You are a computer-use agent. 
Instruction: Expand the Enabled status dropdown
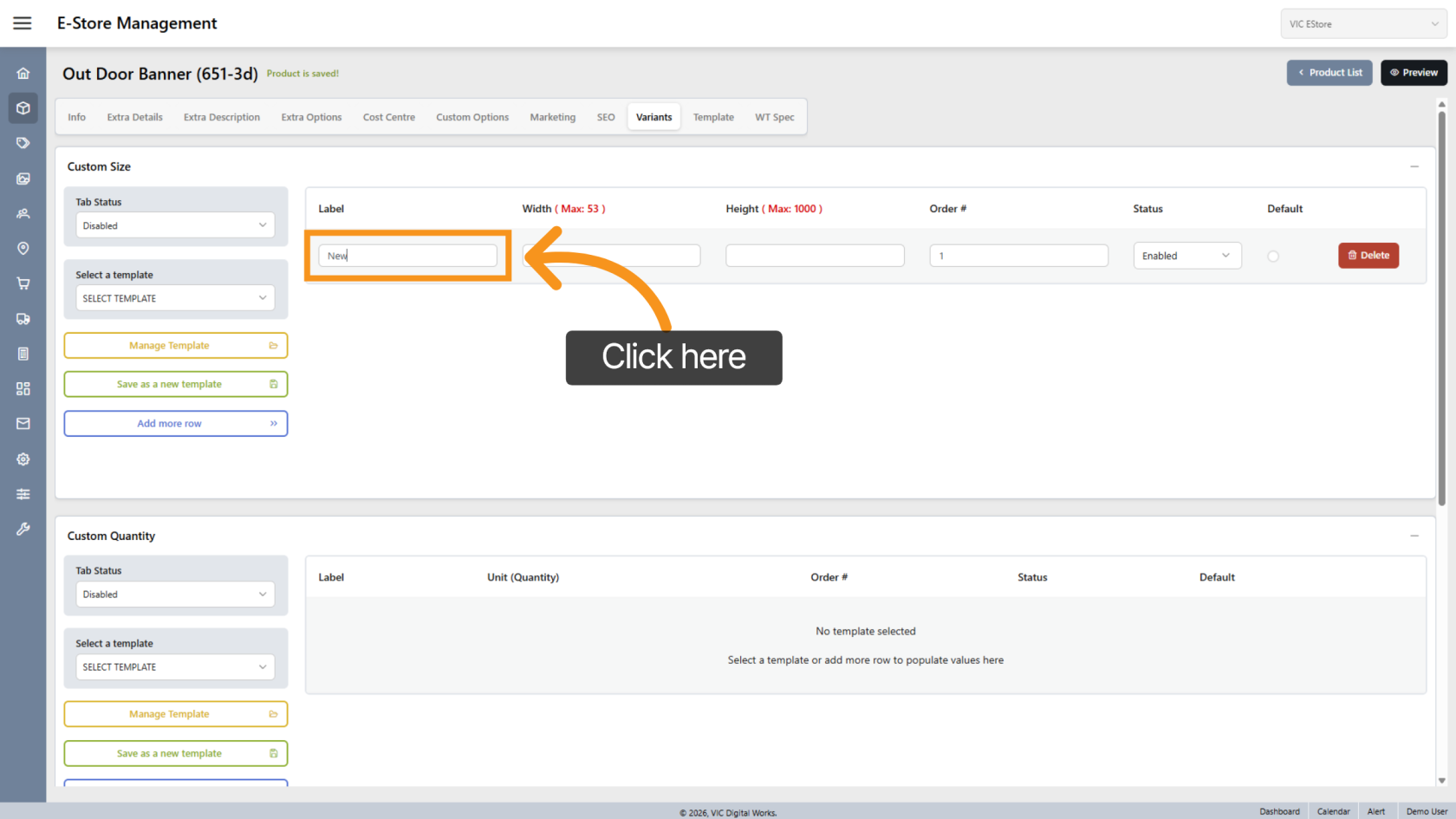pyautogui.click(x=1186, y=256)
